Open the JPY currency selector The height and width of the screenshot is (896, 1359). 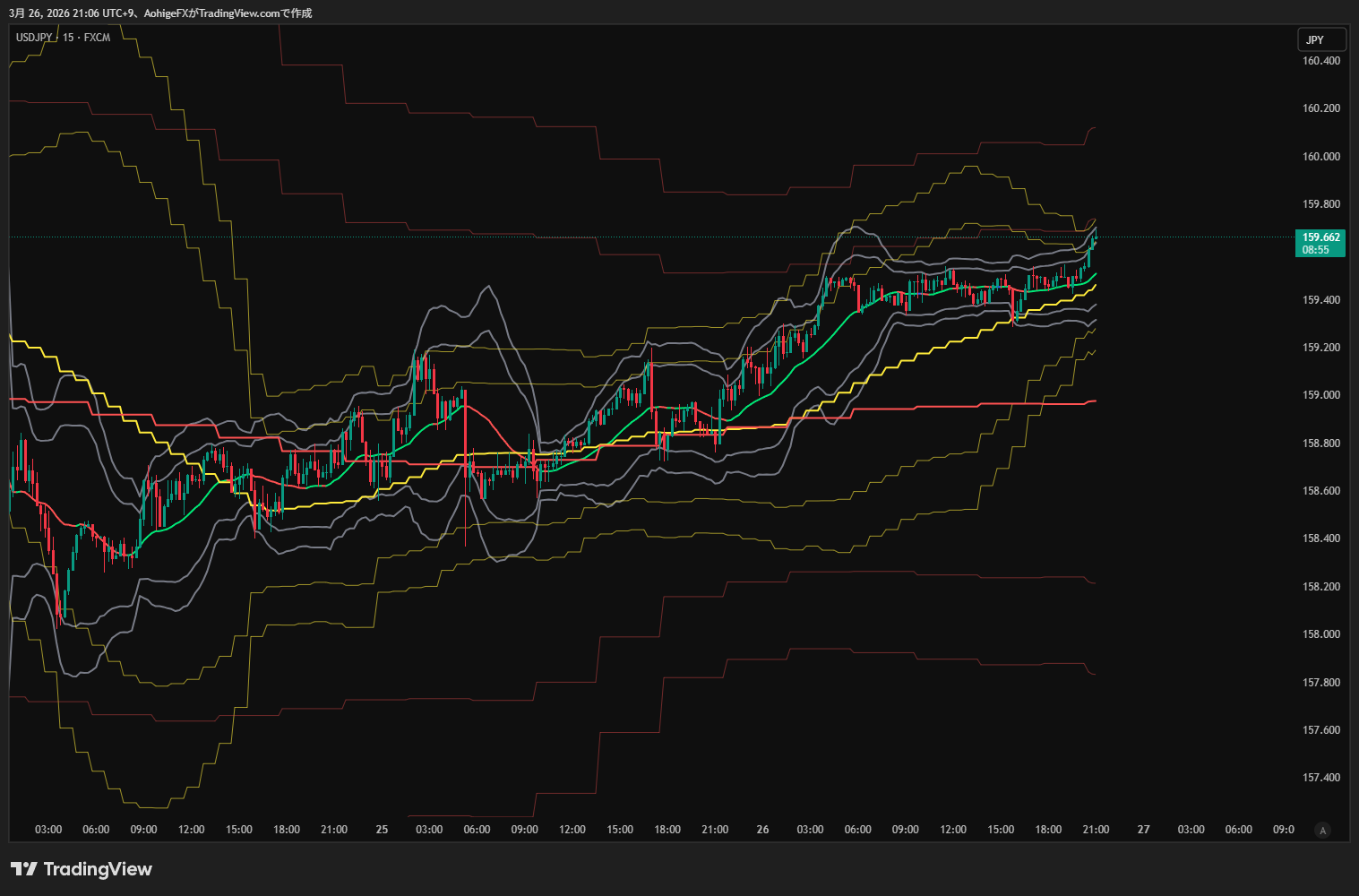click(x=1320, y=39)
